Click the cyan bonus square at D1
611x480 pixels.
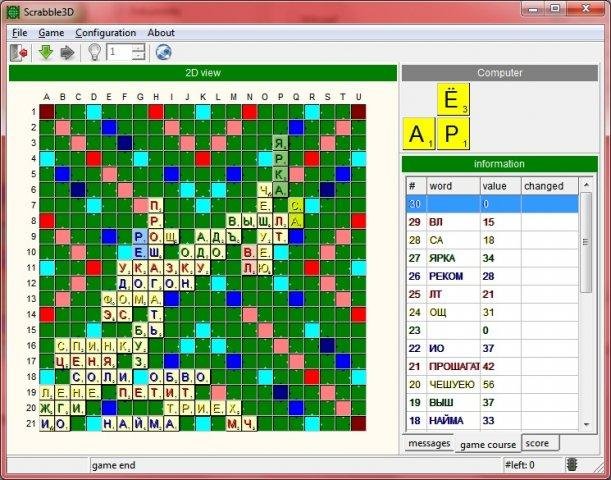(94, 112)
